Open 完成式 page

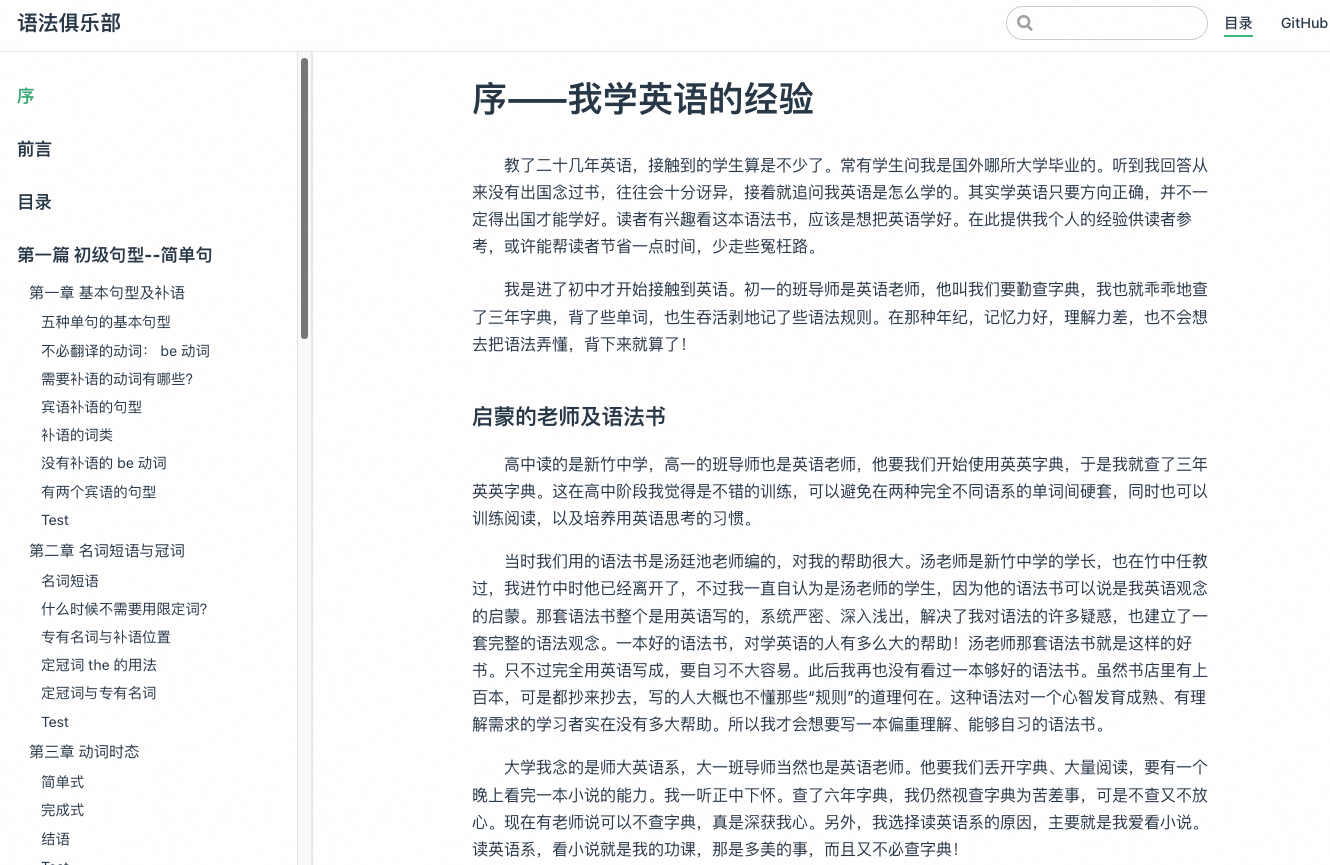pyautogui.click(x=63, y=810)
